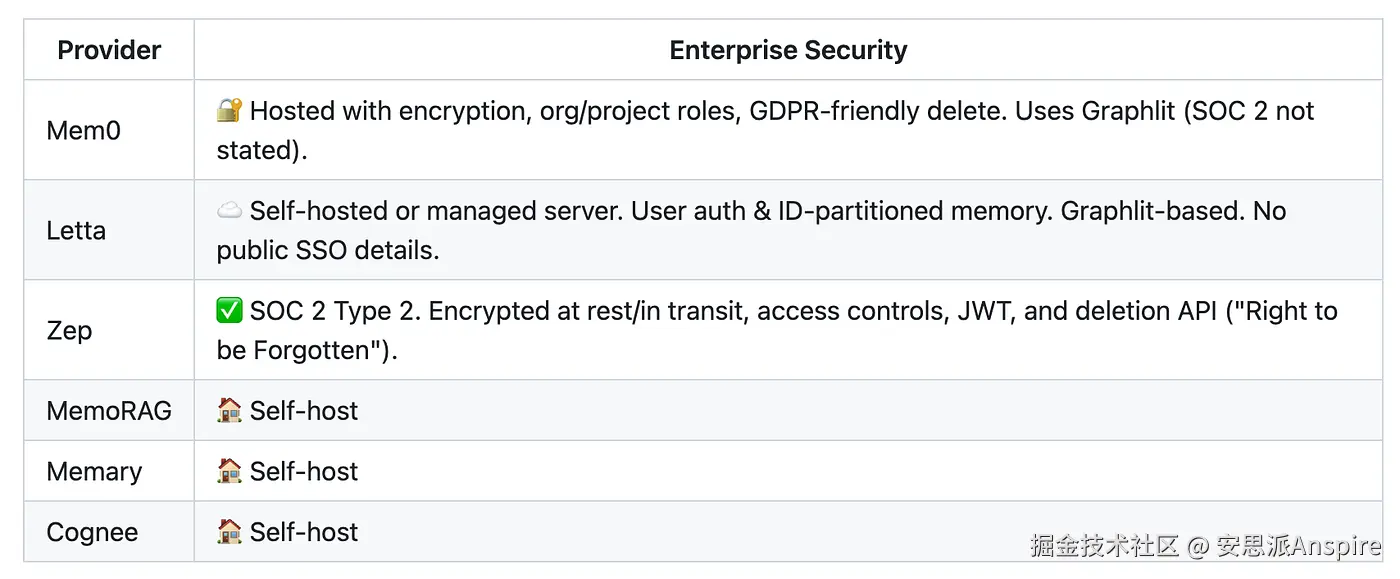This screenshot has height=579, width=1400.
Task: Select the Enterprise Security column header
Action: [x=788, y=50]
